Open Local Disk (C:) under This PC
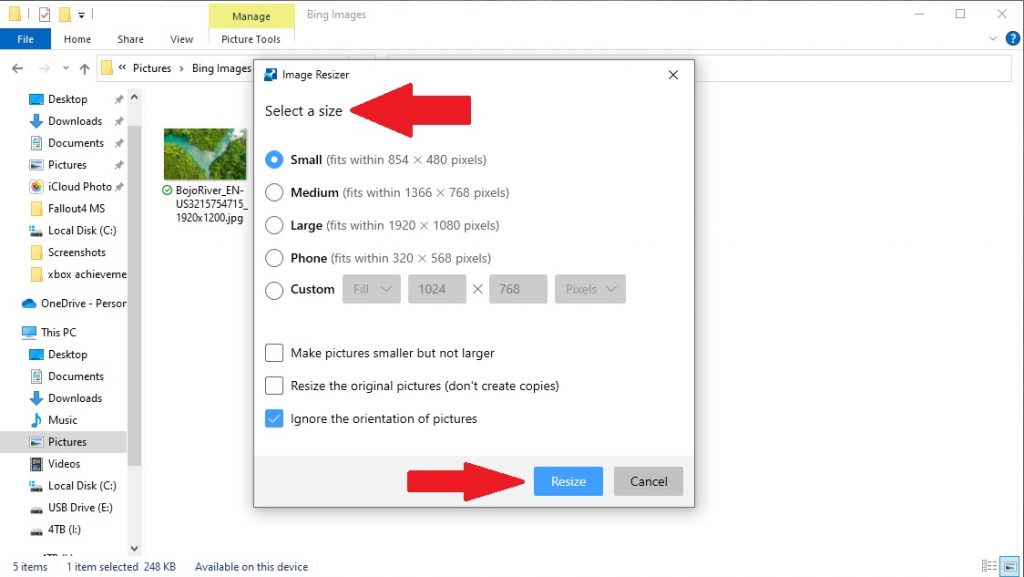Viewport: 1024px width, 577px height. pos(82,486)
